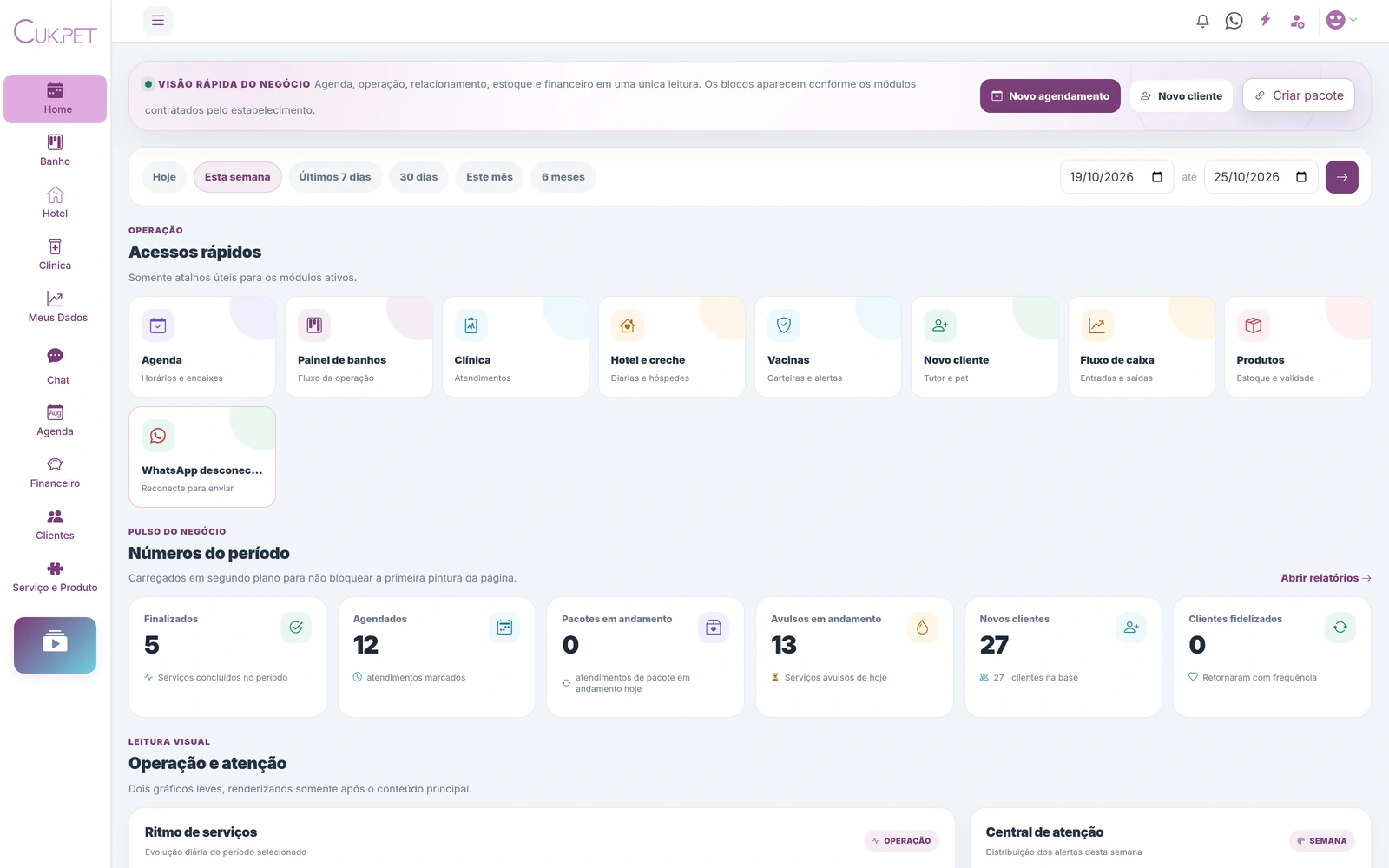
Task: Open WhatsApp icon in top bar
Action: coord(1234,21)
